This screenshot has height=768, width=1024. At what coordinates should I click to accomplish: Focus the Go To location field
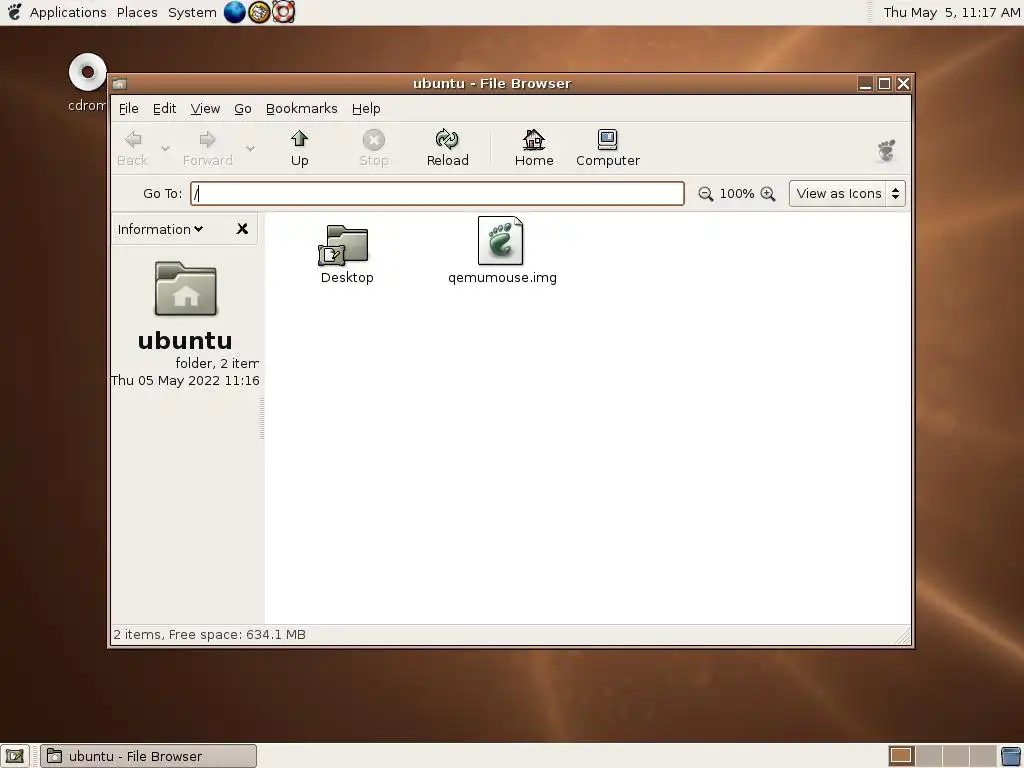coord(437,194)
